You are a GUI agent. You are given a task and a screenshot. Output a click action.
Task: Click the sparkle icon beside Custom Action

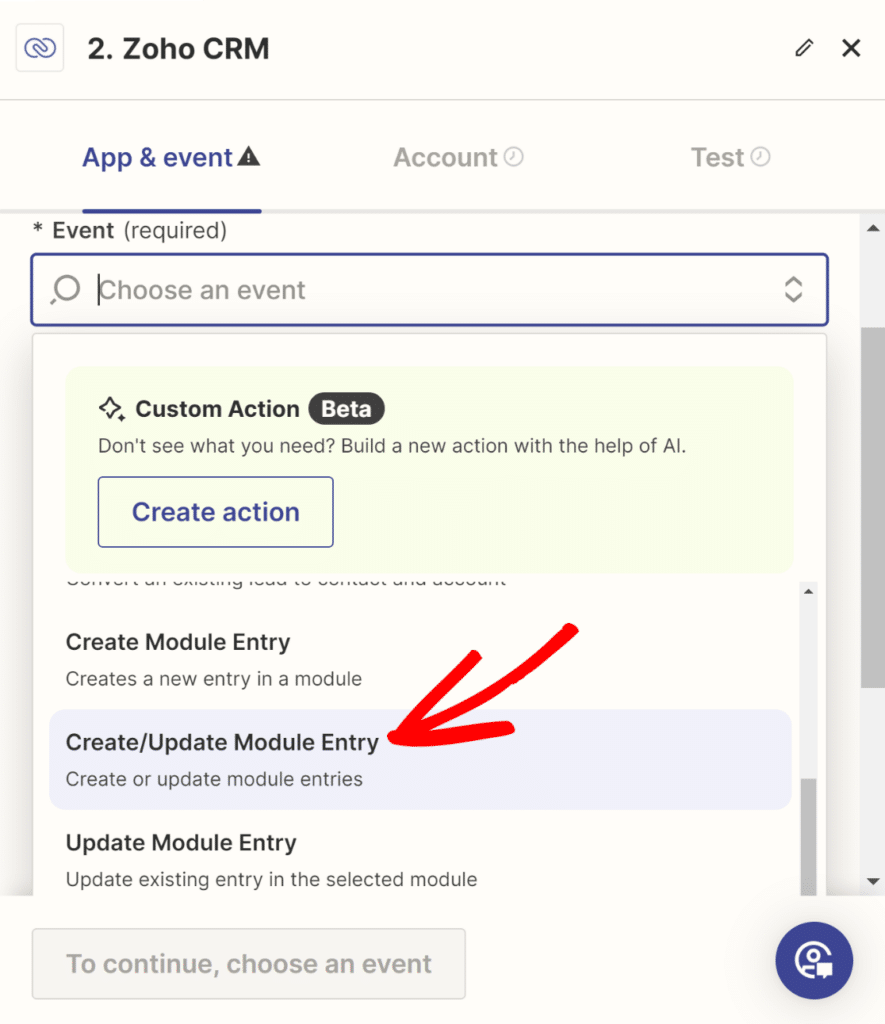[x=111, y=408]
